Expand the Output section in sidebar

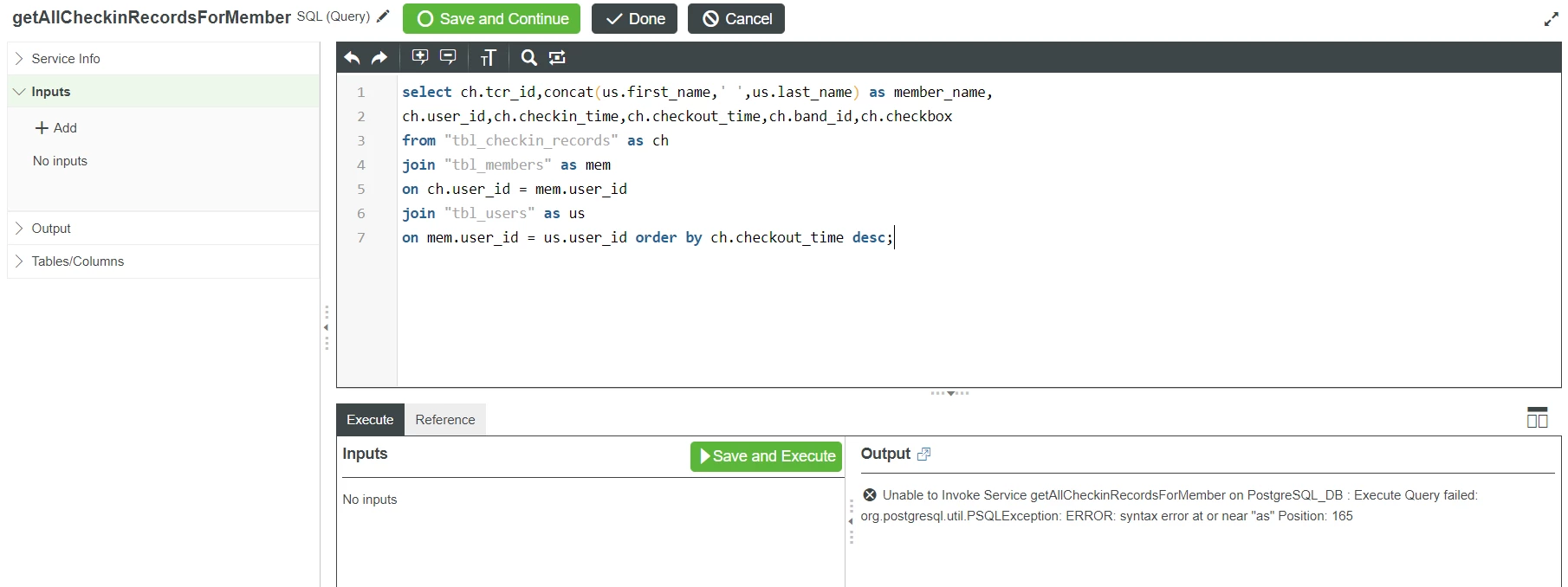tap(163, 229)
